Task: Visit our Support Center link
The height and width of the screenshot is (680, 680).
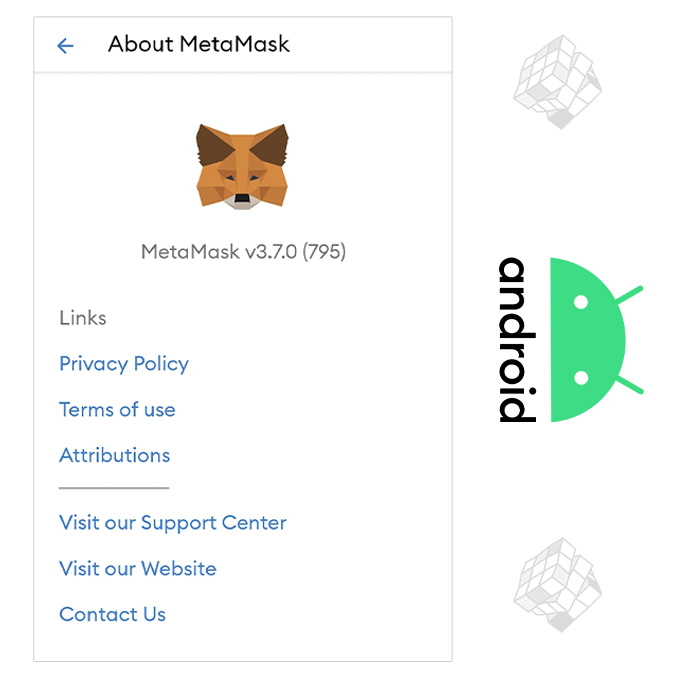Action: [173, 523]
